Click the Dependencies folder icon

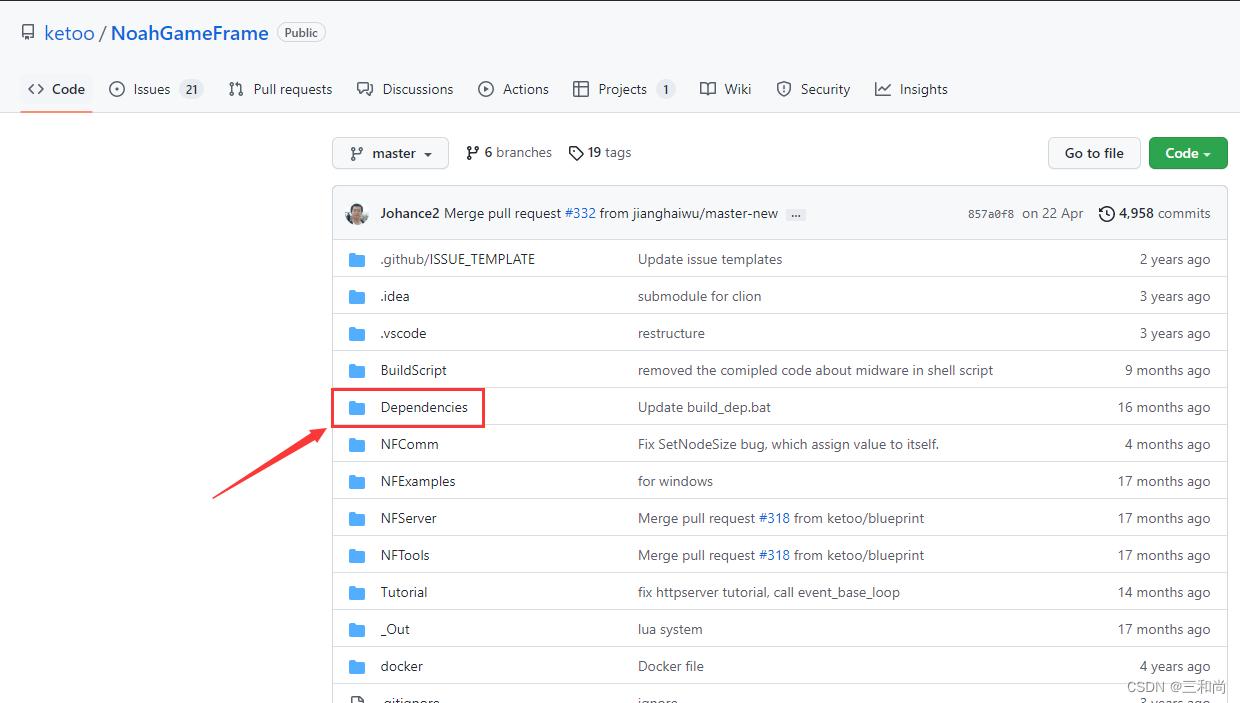pos(357,408)
